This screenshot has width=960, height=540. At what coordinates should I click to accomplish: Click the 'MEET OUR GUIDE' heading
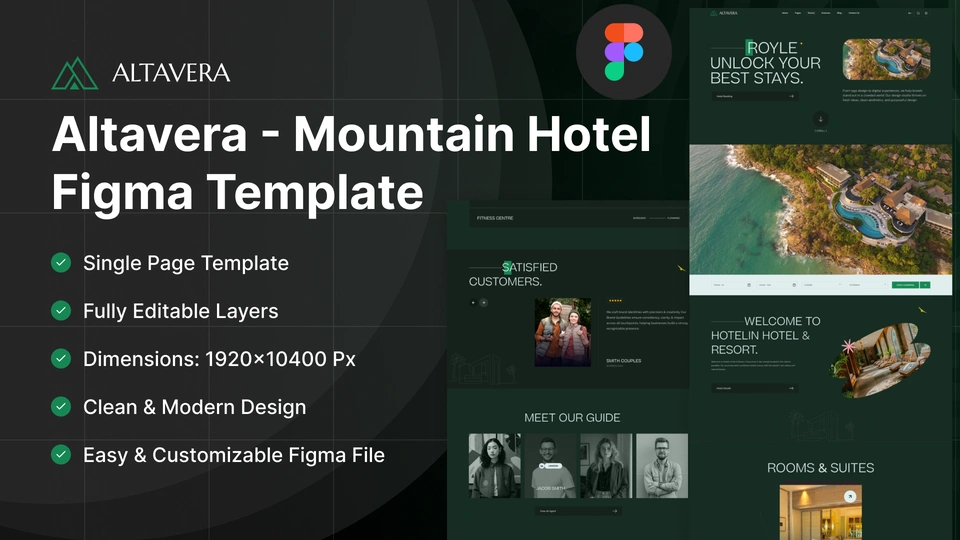coord(572,418)
